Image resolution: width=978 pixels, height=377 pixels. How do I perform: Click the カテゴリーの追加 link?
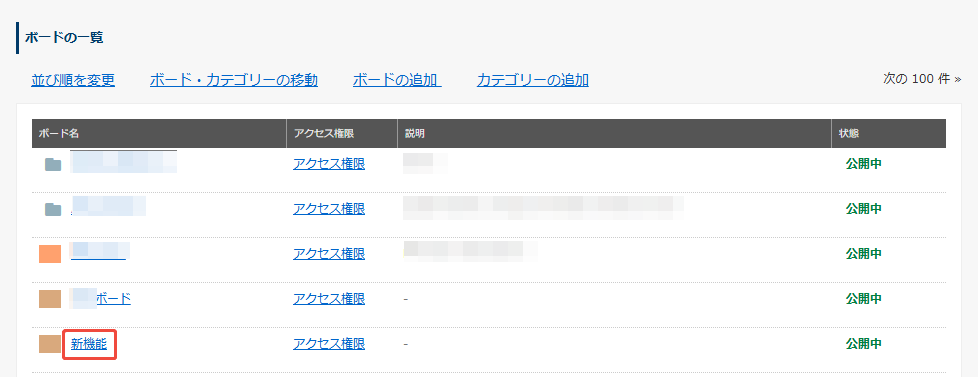(x=533, y=80)
